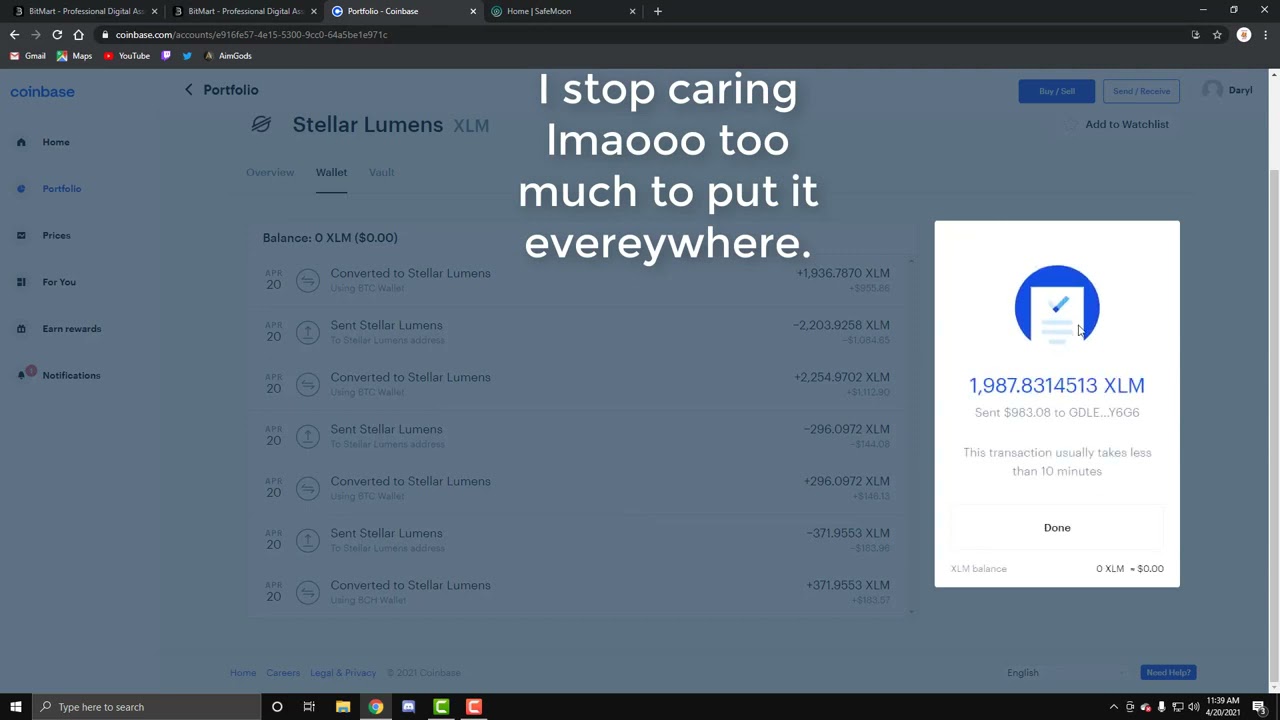Click the Need Help? button
The width and height of the screenshot is (1280, 720).
pos(1168,673)
